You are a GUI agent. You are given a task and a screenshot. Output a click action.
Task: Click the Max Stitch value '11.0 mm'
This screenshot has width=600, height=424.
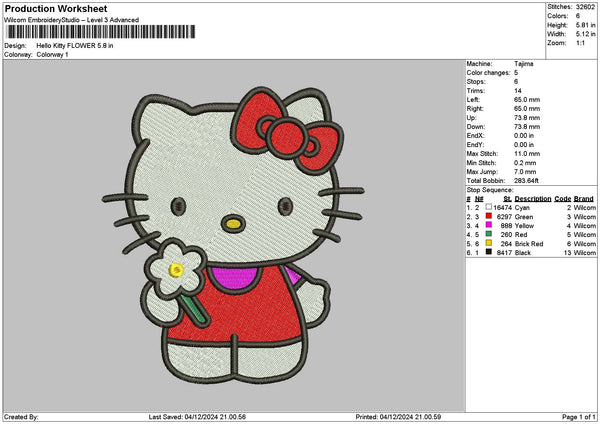click(527, 154)
